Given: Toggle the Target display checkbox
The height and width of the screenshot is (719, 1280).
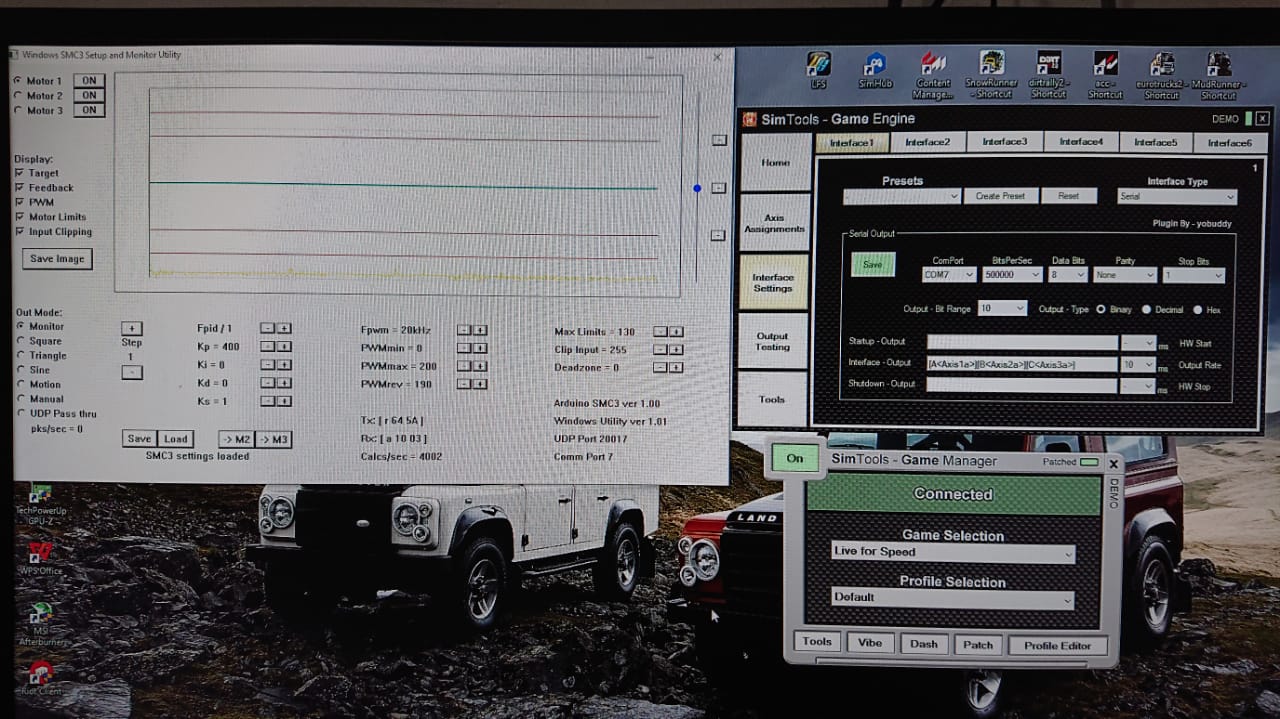Looking at the screenshot, I should 20,173.
